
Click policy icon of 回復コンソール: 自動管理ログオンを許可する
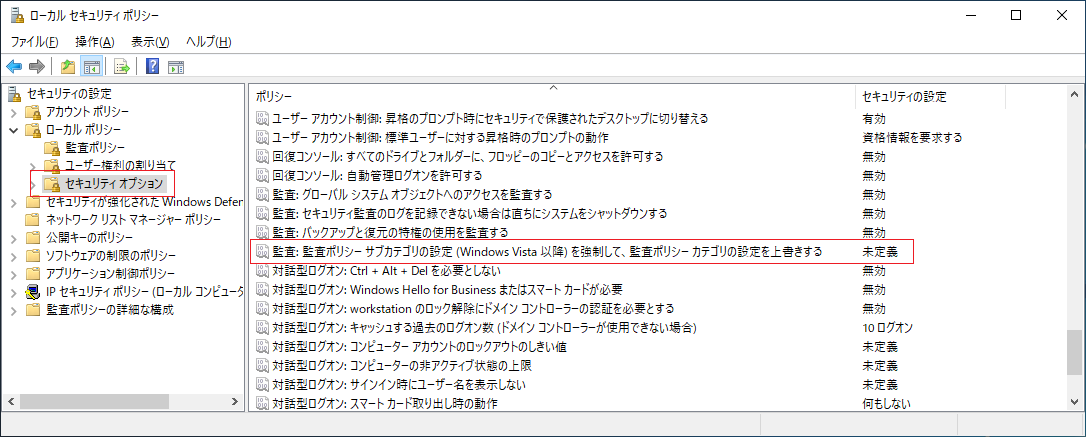pyautogui.click(x=262, y=175)
